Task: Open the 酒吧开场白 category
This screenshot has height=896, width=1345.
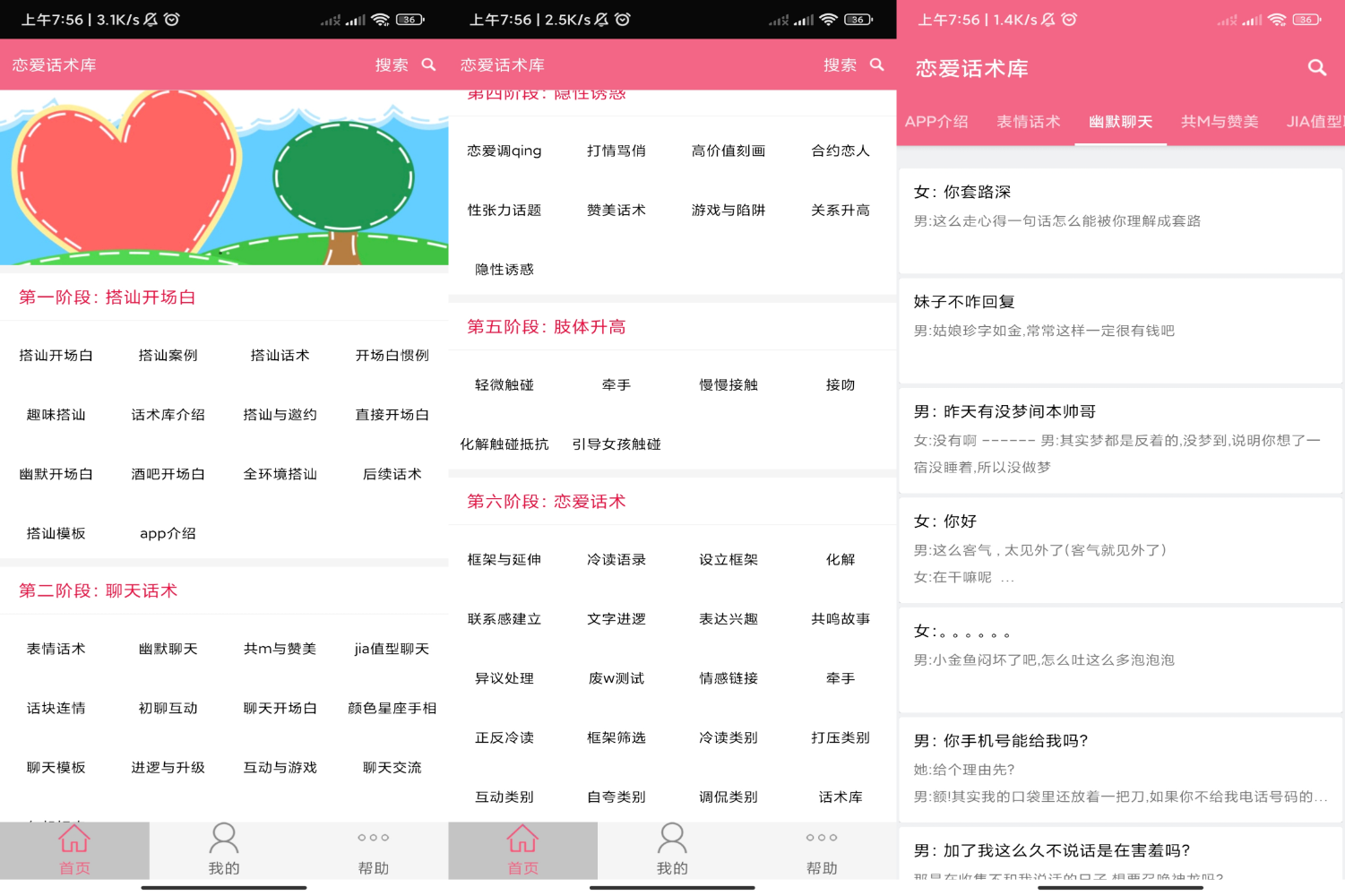Action: 168,474
